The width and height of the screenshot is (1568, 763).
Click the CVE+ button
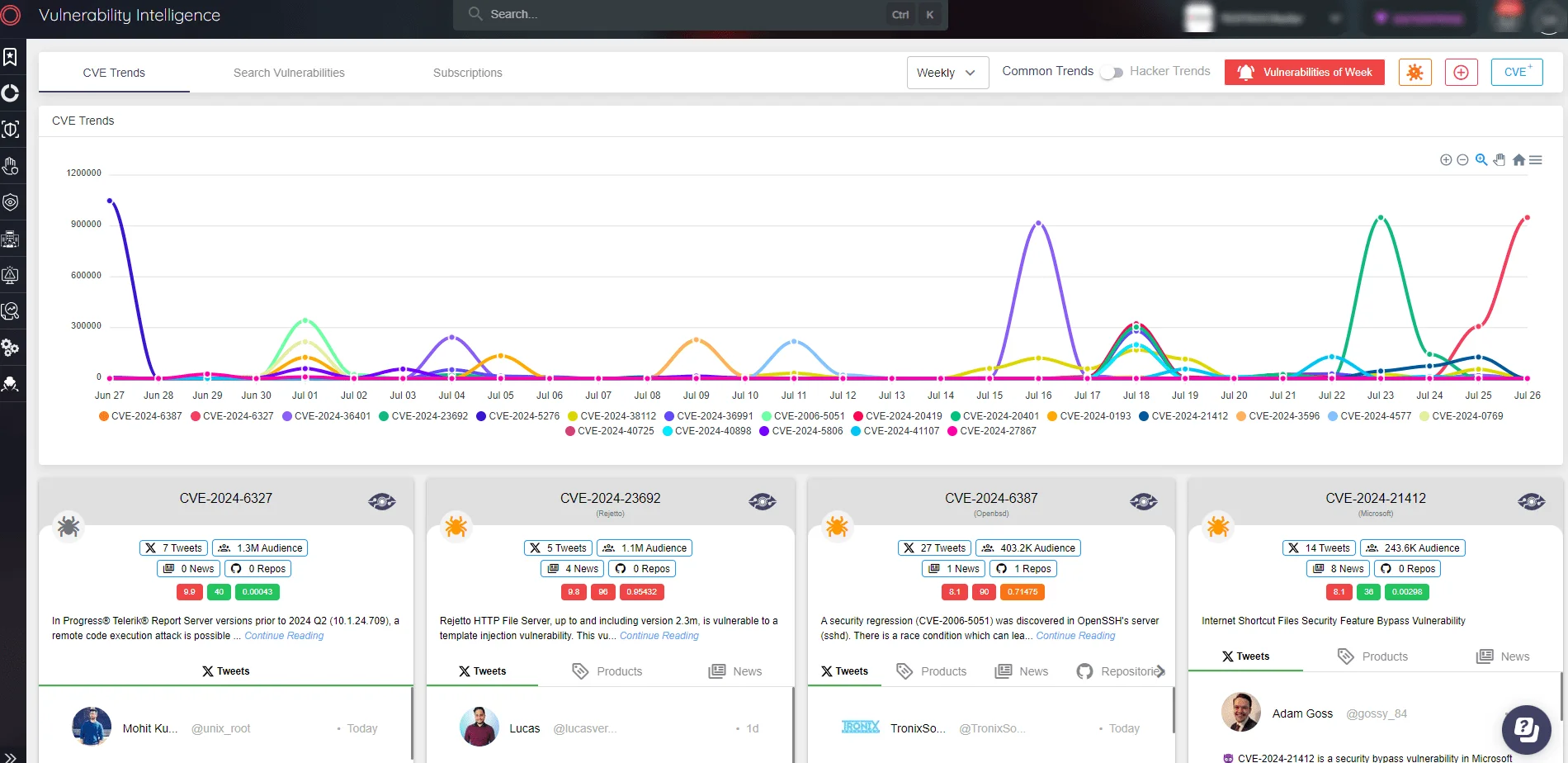point(1517,73)
